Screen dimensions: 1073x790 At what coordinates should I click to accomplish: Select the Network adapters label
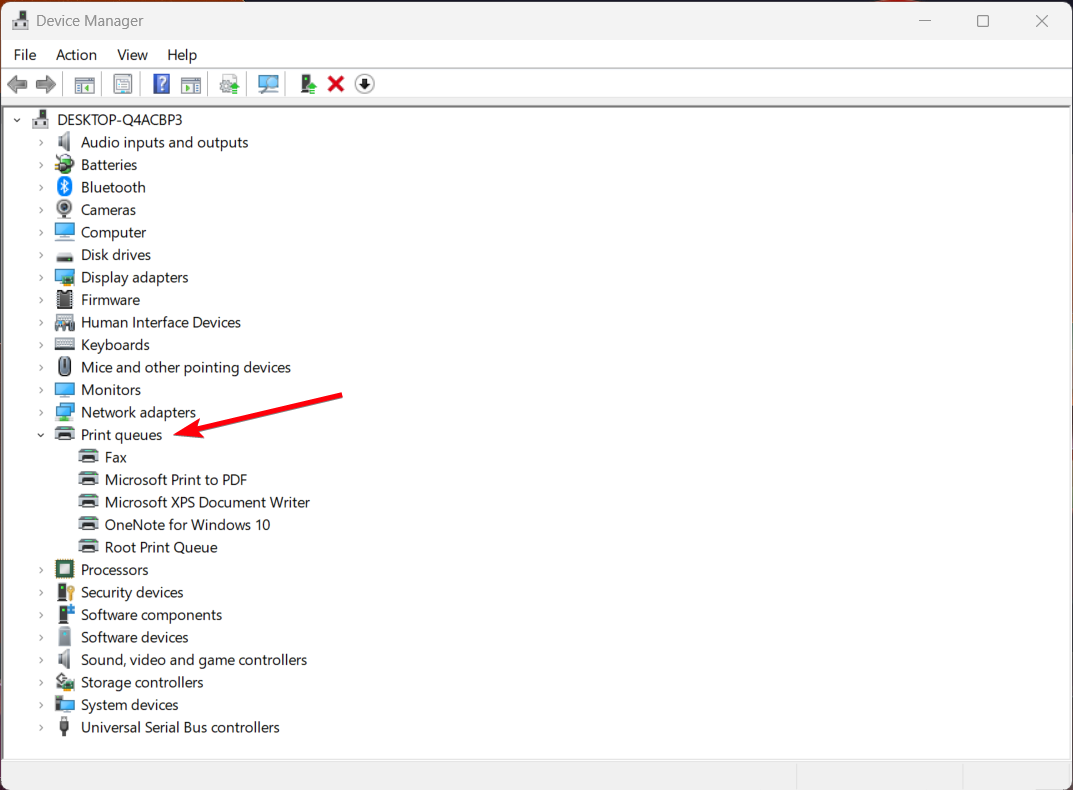[x=138, y=412]
